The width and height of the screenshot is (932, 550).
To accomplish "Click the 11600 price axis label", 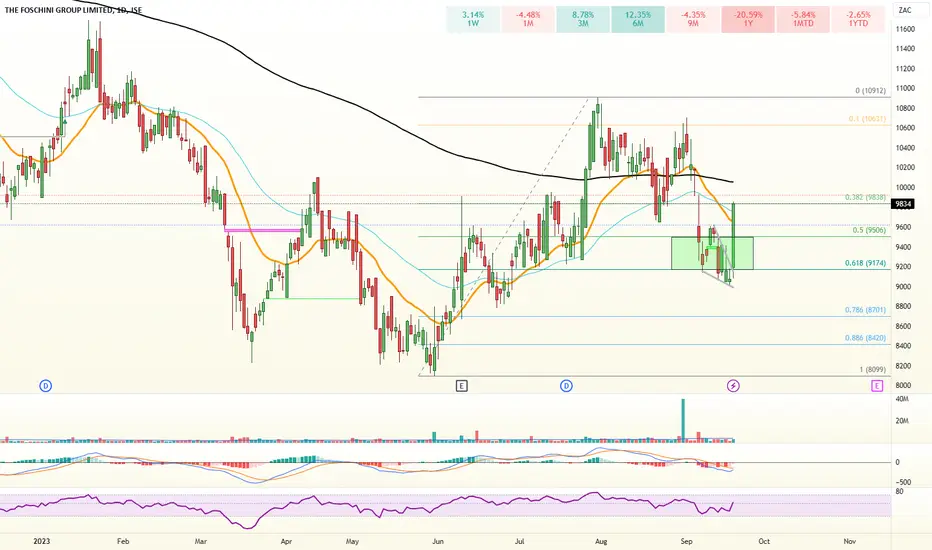I will (x=905, y=29).
